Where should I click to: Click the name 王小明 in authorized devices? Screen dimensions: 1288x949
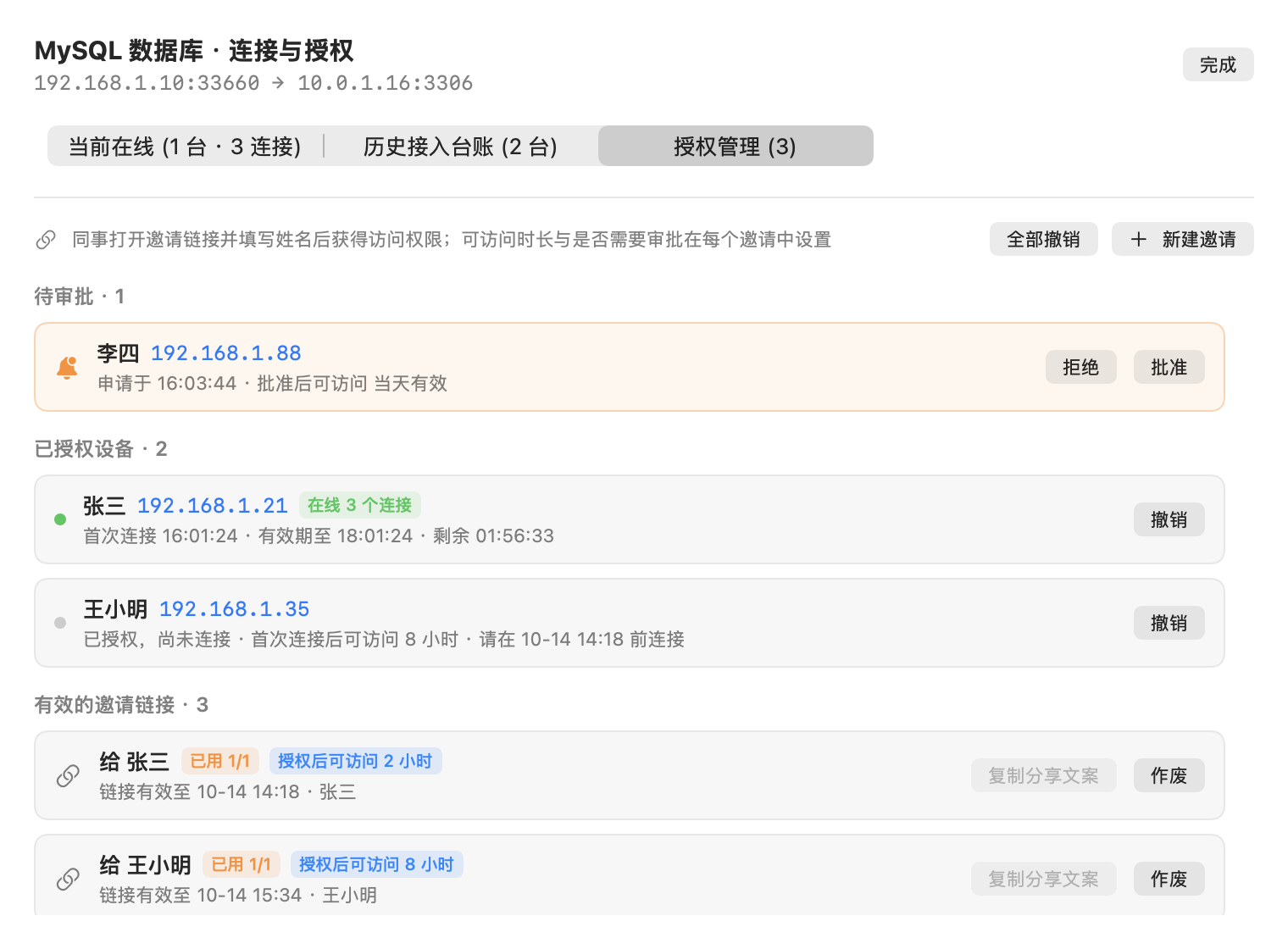(115, 609)
